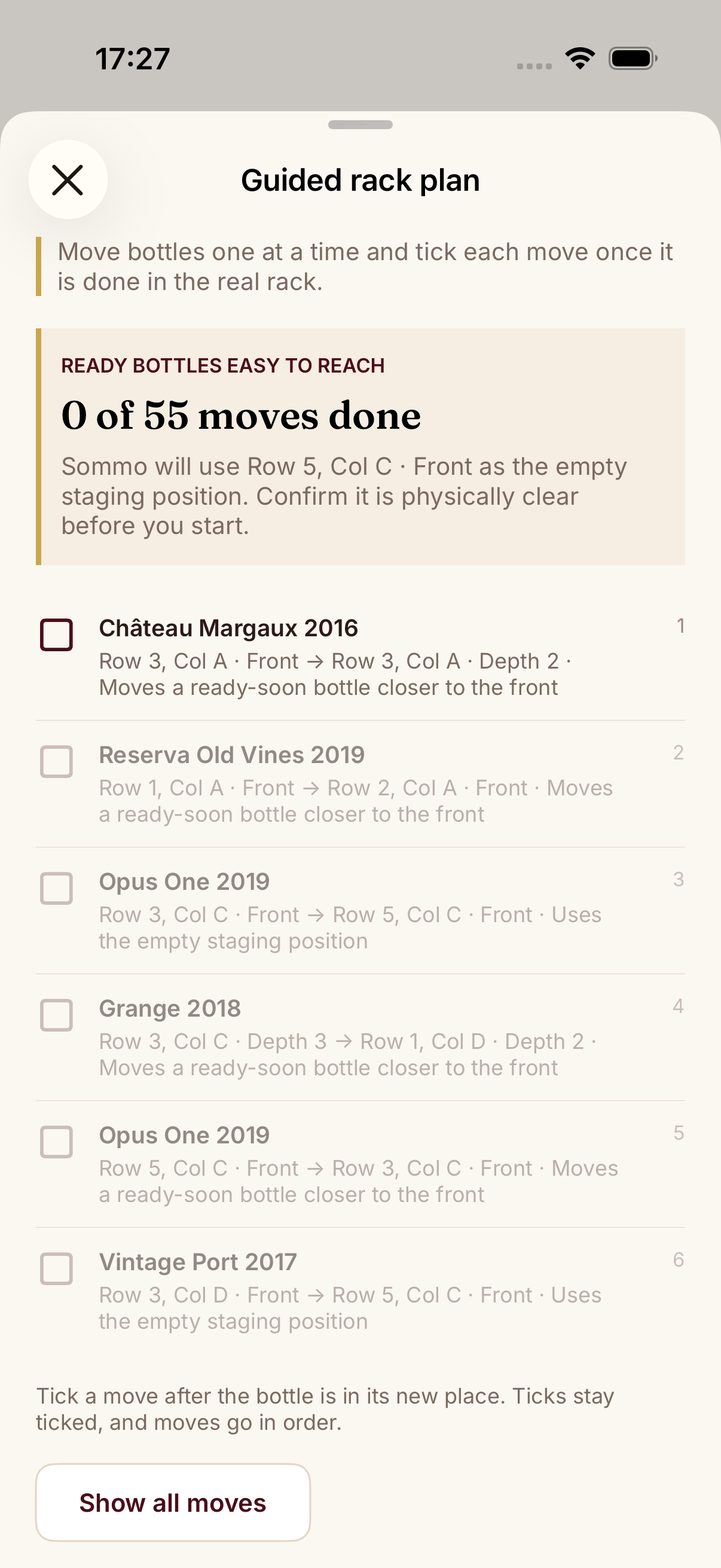The height and width of the screenshot is (1568, 721).
Task: Close the Guided rack plan sheet
Action: (68, 179)
